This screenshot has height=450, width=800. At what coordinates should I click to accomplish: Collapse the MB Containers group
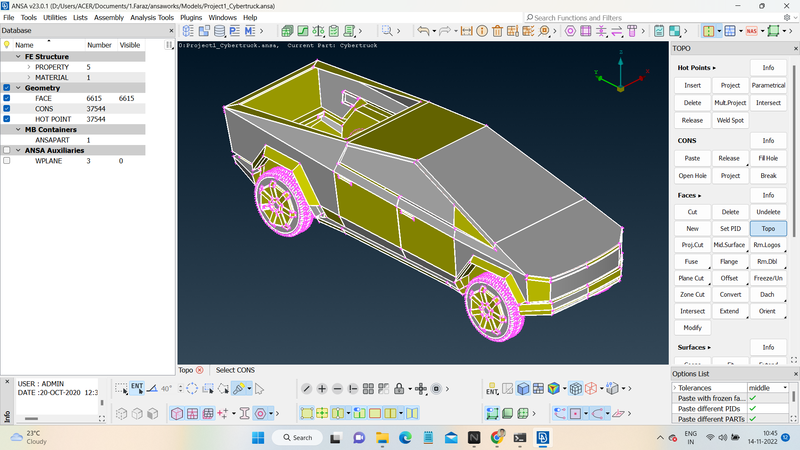[x=18, y=130]
